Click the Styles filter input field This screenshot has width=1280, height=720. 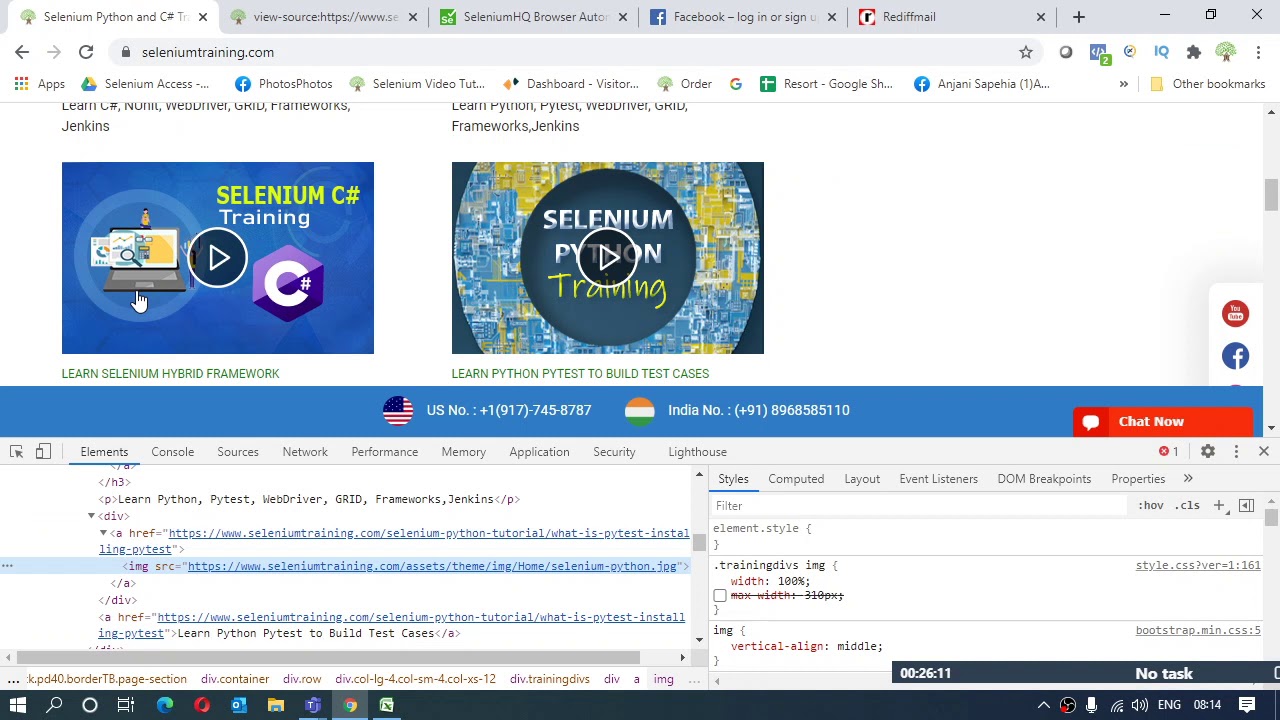(x=918, y=506)
